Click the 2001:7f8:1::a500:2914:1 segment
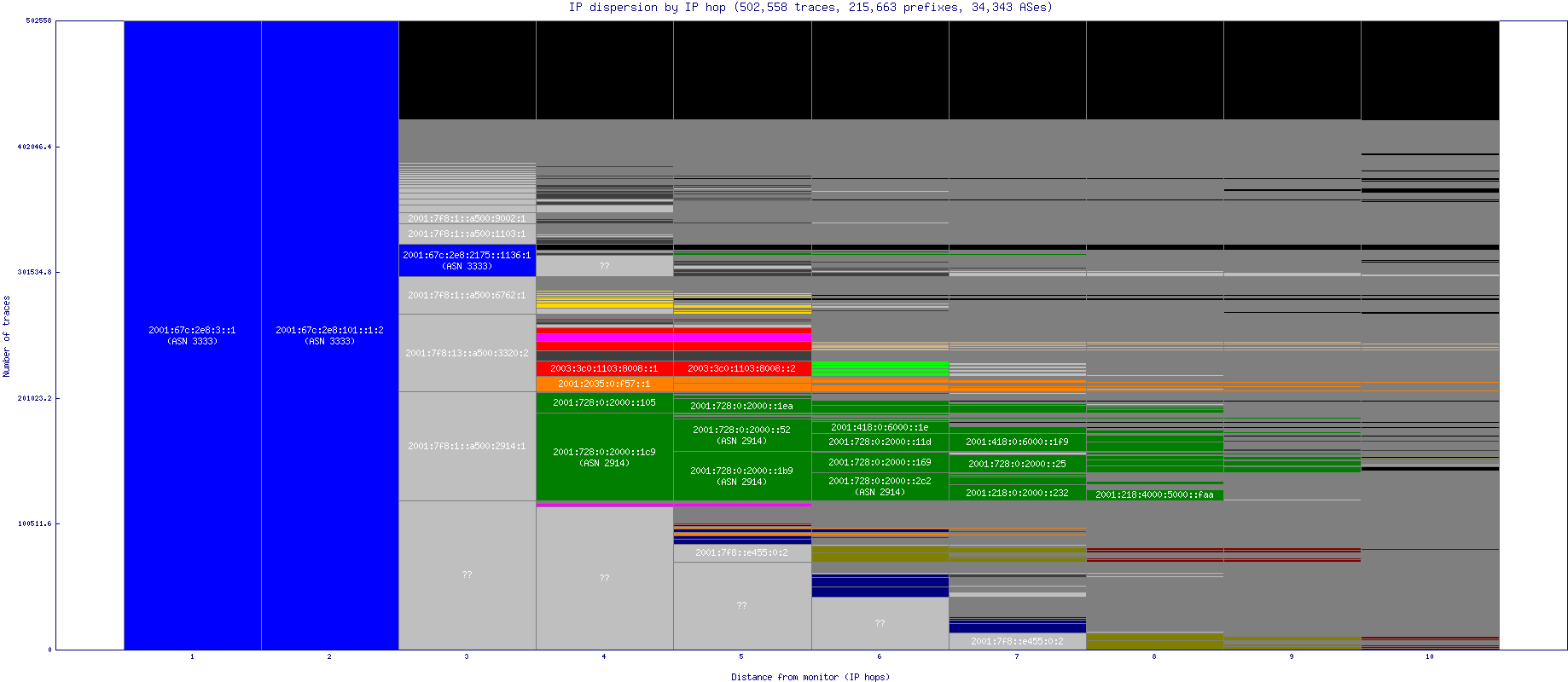Image resolution: width=1568 pixels, height=682 pixels. [x=467, y=446]
